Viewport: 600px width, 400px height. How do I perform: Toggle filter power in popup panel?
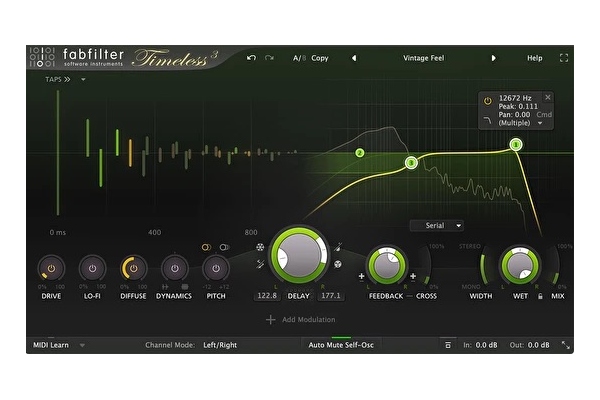[x=488, y=101]
